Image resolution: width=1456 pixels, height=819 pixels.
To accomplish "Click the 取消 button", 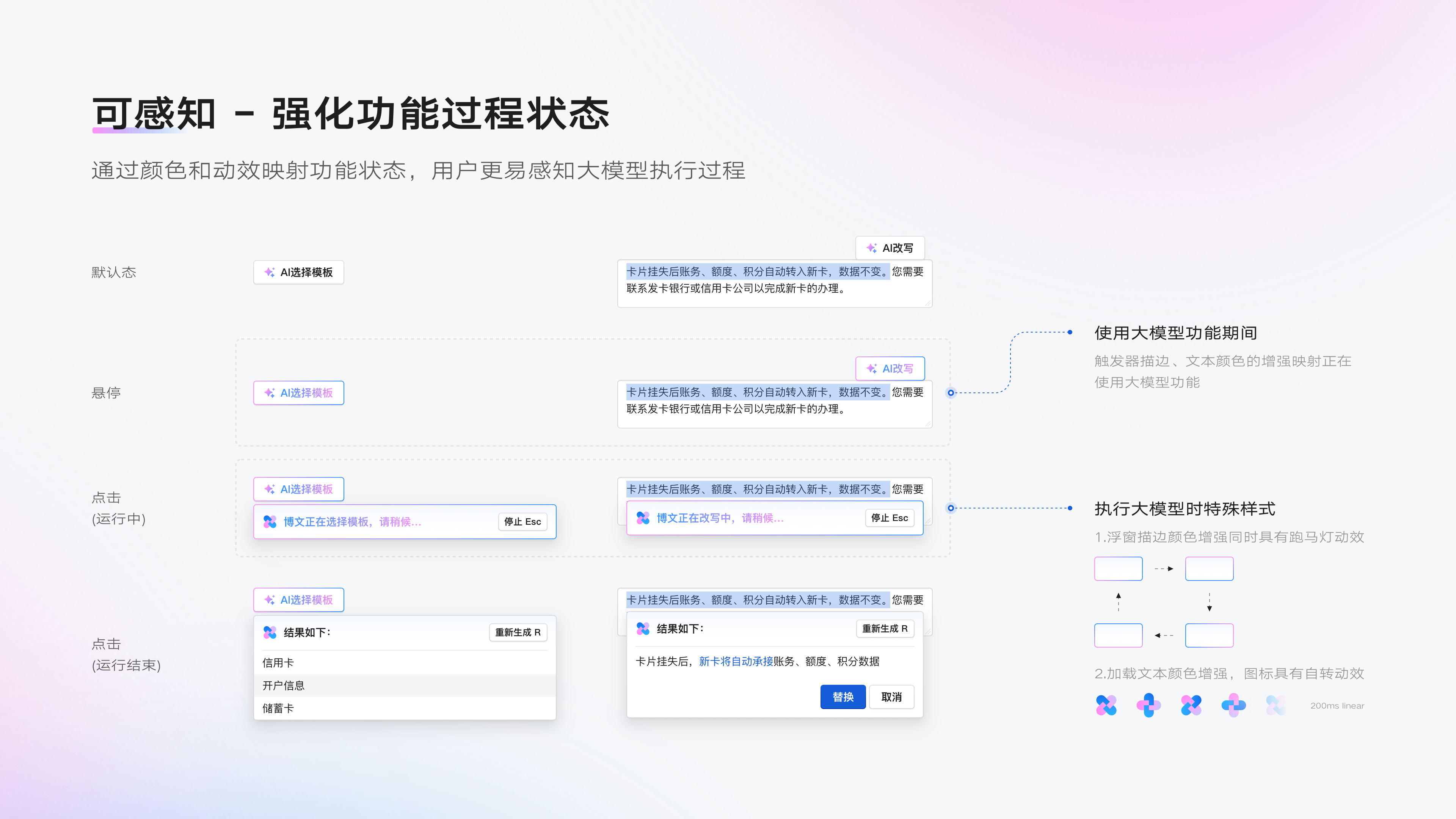I will click(x=891, y=697).
